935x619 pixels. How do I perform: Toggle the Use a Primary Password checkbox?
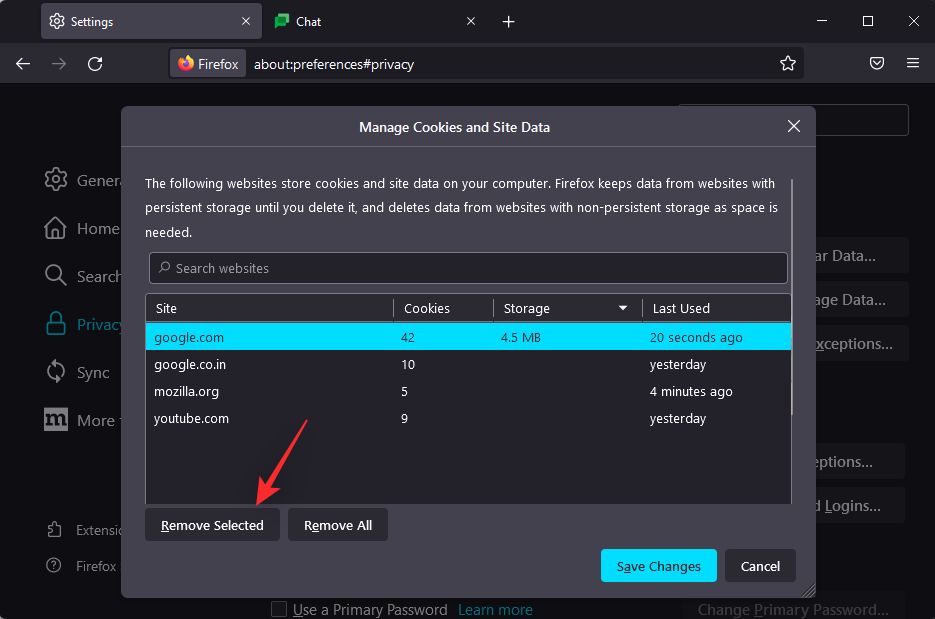280,609
